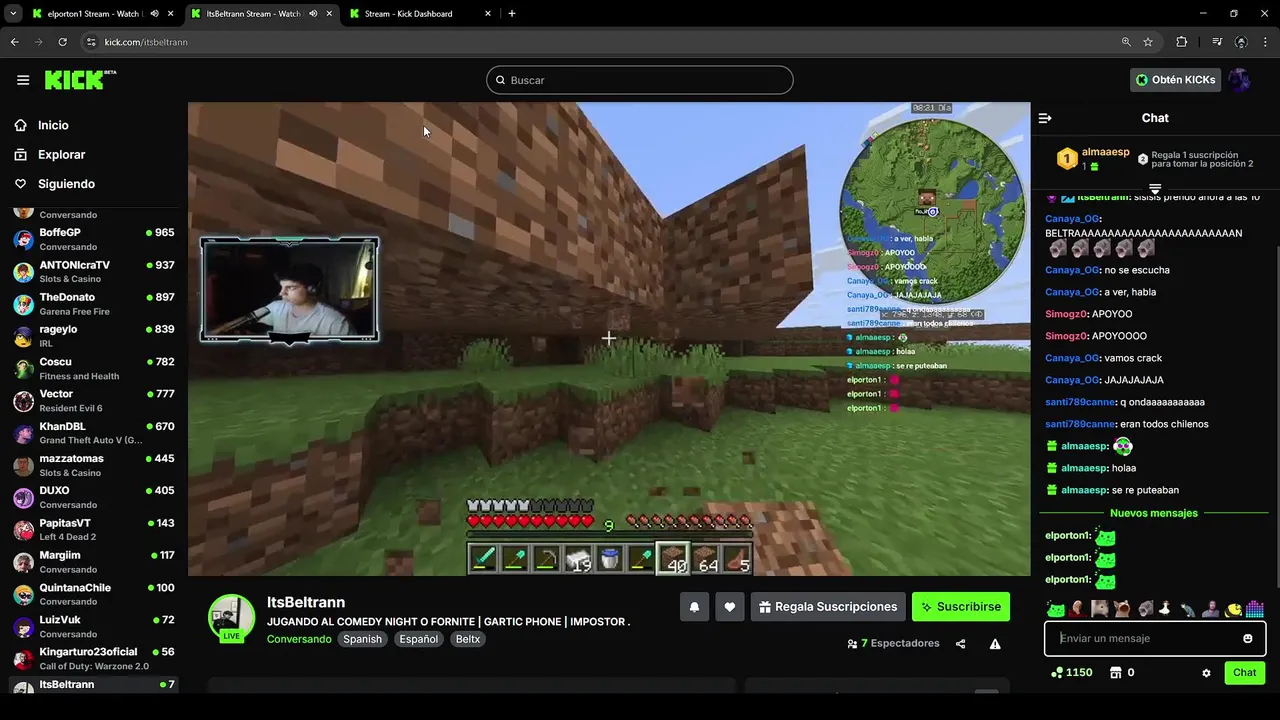The image size is (1280, 720).
Task: Send message with green Chat button
Action: [x=1244, y=673]
